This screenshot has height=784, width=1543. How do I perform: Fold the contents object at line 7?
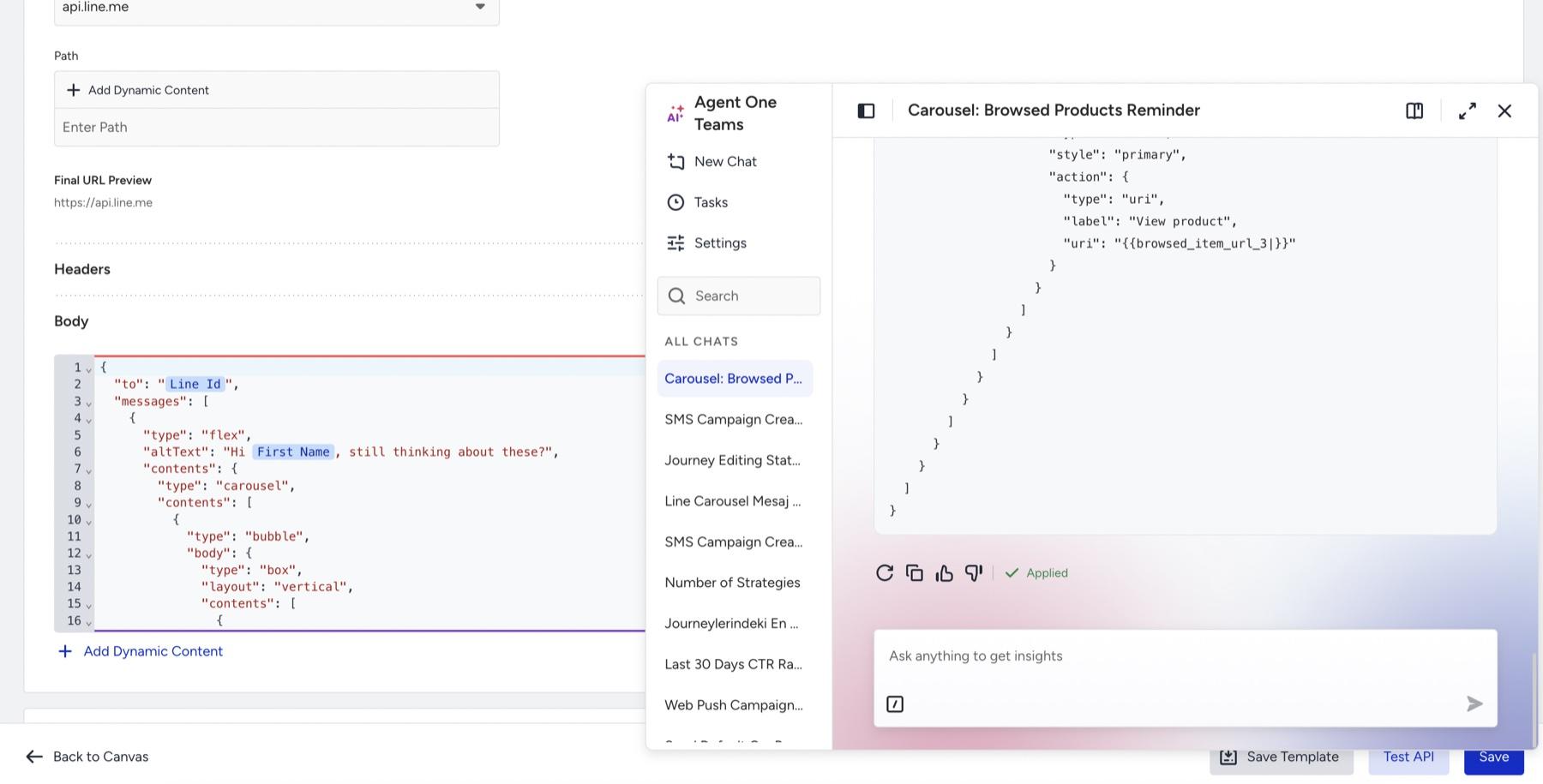[89, 470]
